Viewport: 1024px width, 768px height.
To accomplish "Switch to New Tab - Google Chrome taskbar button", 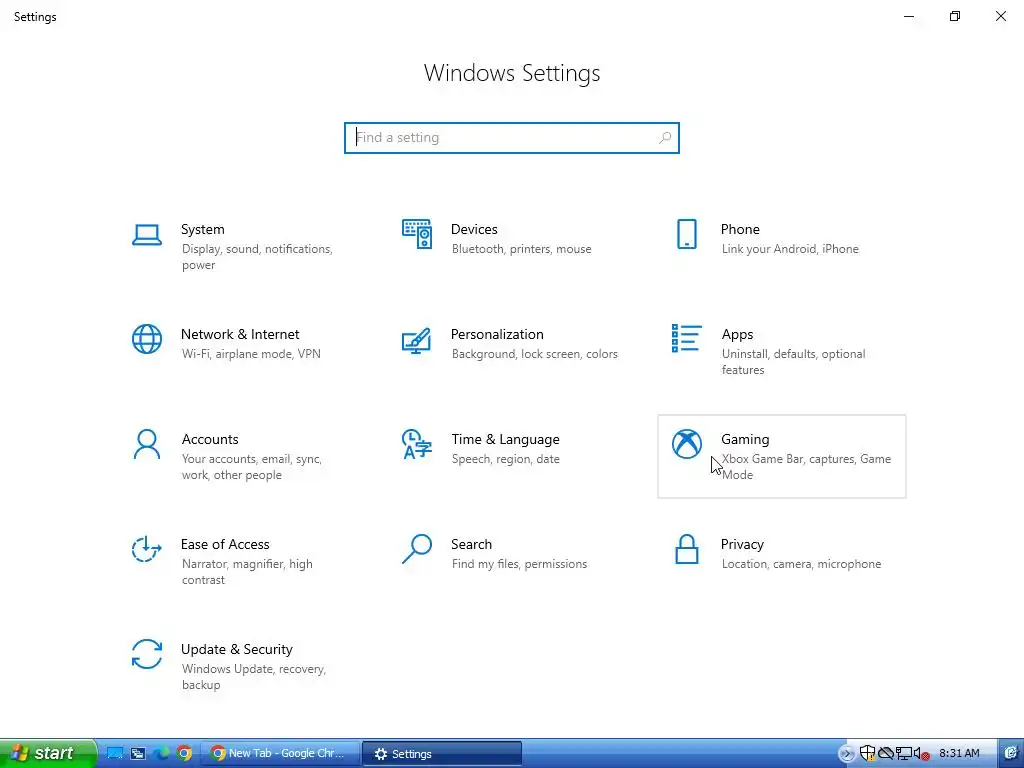I will (x=280, y=754).
